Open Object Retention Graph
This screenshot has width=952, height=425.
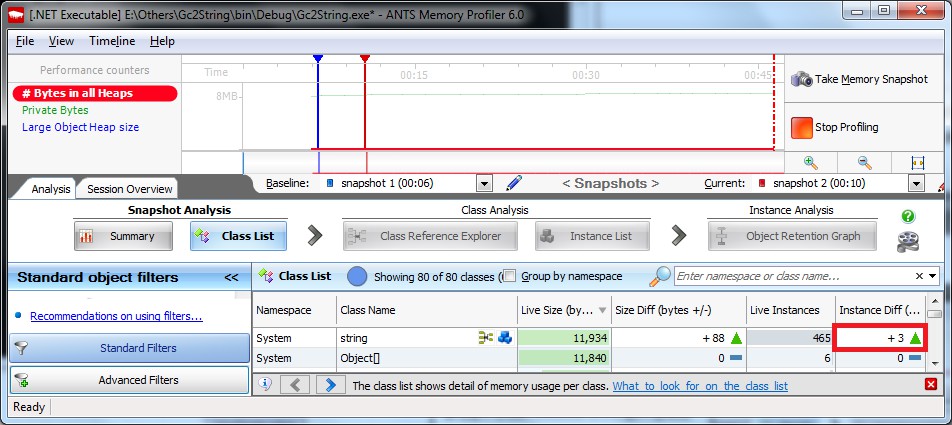pyautogui.click(x=792, y=236)
